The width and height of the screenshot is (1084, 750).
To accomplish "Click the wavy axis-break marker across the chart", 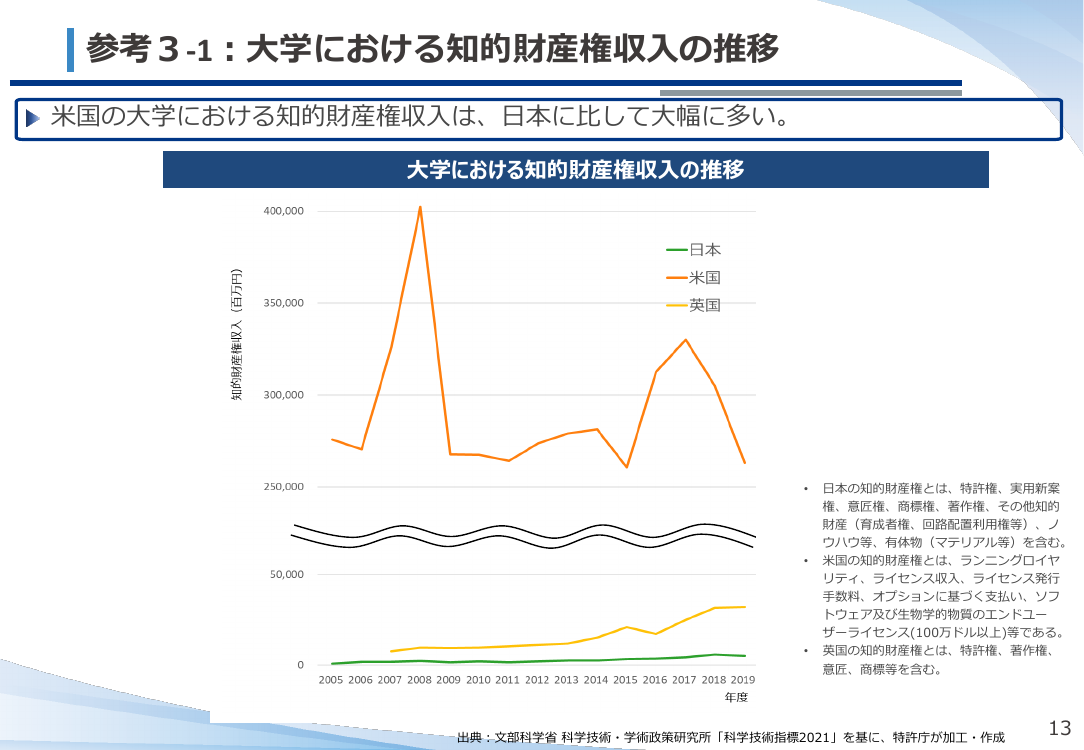I will coord(523,536).
